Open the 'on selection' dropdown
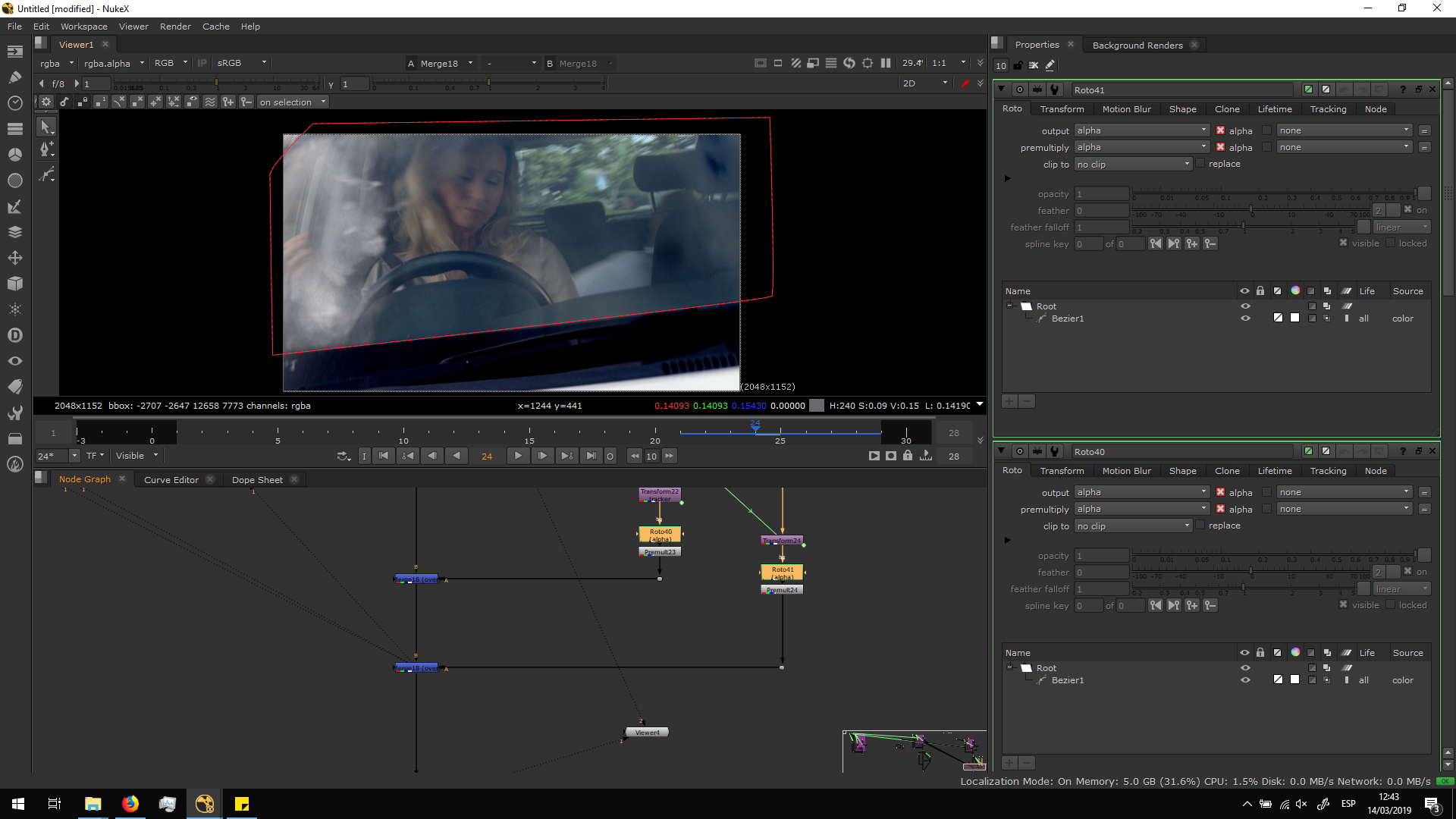Screen dimensions: 1456x819 (292, 102)
